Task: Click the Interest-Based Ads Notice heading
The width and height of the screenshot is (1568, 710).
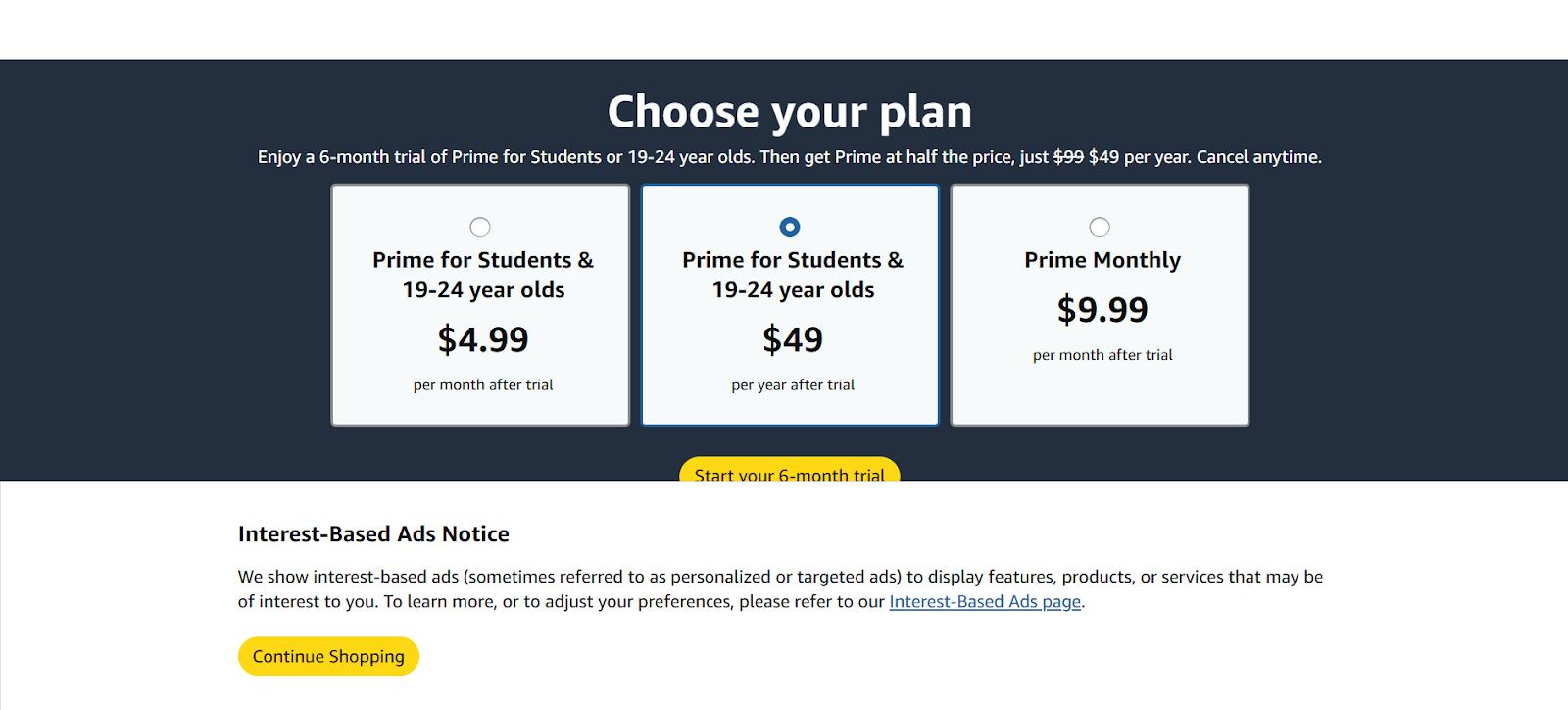Action: click(x=373, y=534)
